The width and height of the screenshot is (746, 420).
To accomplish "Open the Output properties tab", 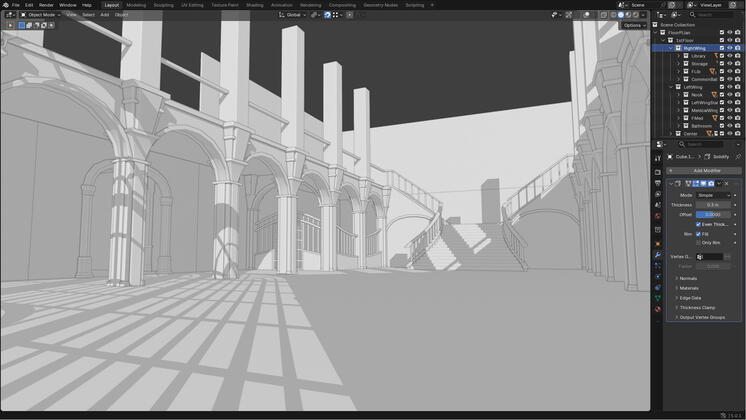I will coord(658,183).
